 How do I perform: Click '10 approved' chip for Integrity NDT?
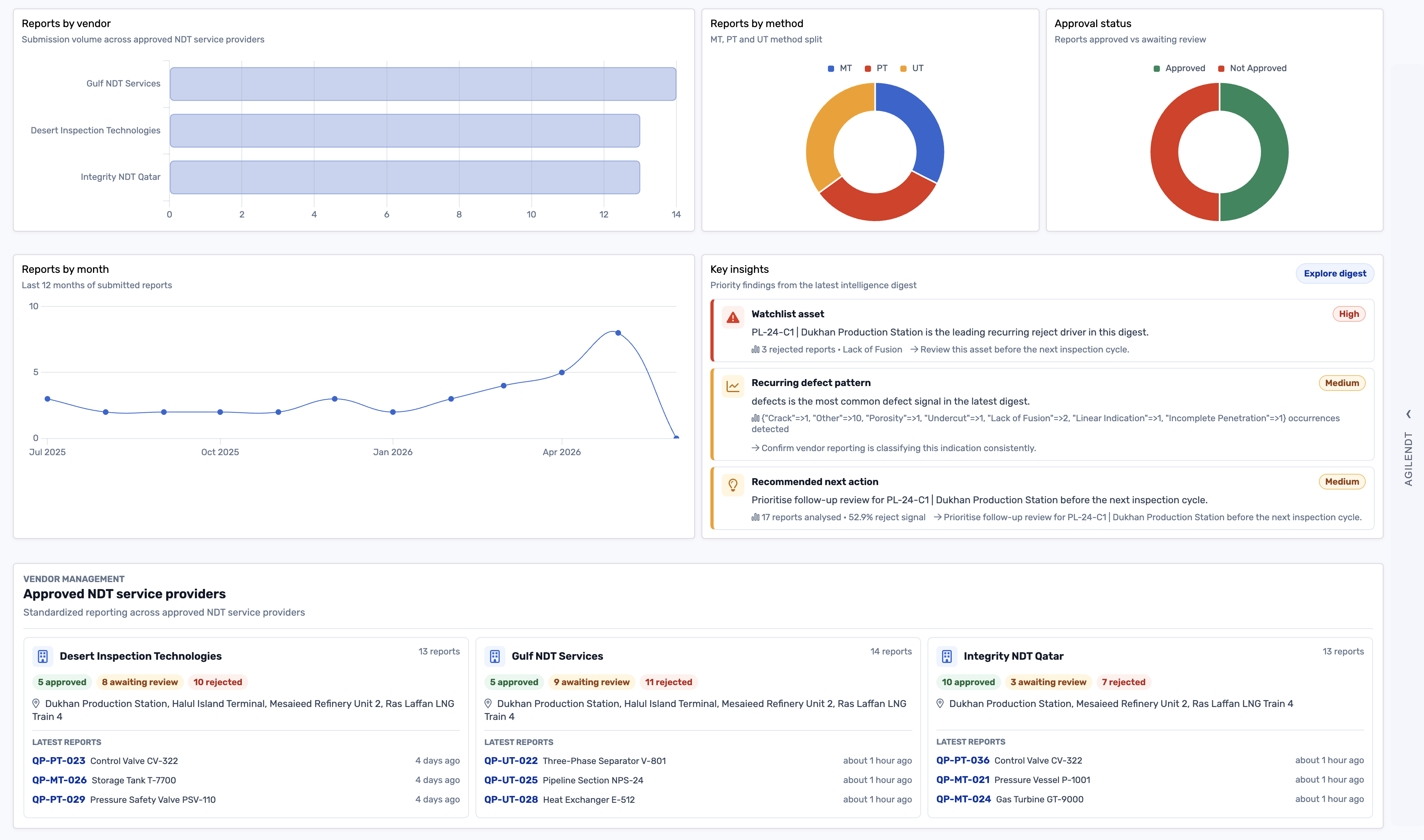point(968,682)
